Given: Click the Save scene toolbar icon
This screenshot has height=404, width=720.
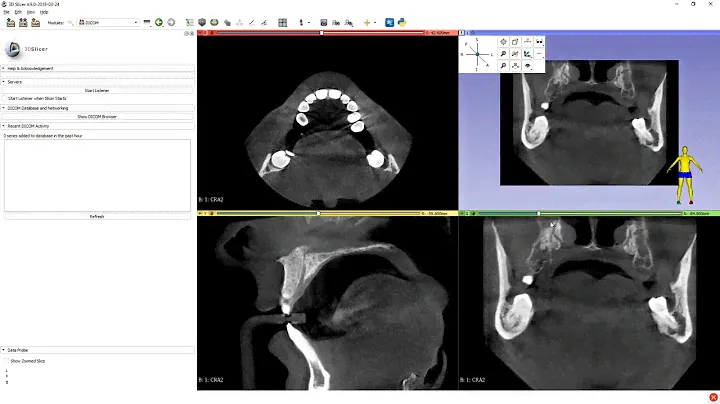Looking at the screenshot, I should [37, 22].
